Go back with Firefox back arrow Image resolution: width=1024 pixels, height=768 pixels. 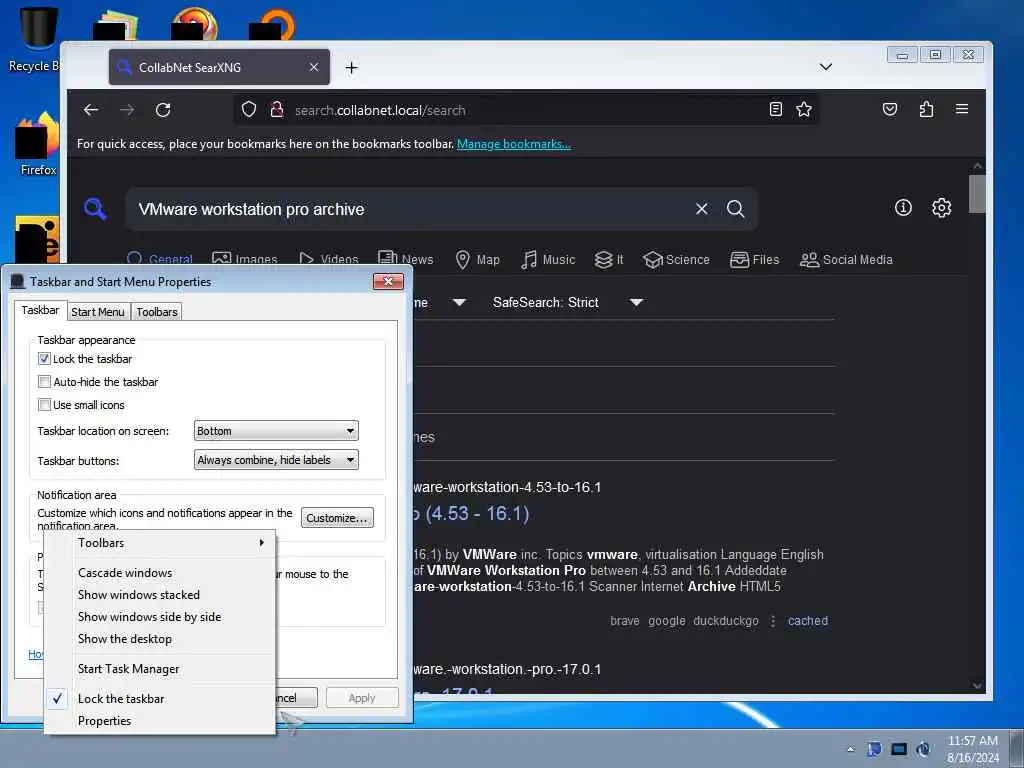coord(91,110)
